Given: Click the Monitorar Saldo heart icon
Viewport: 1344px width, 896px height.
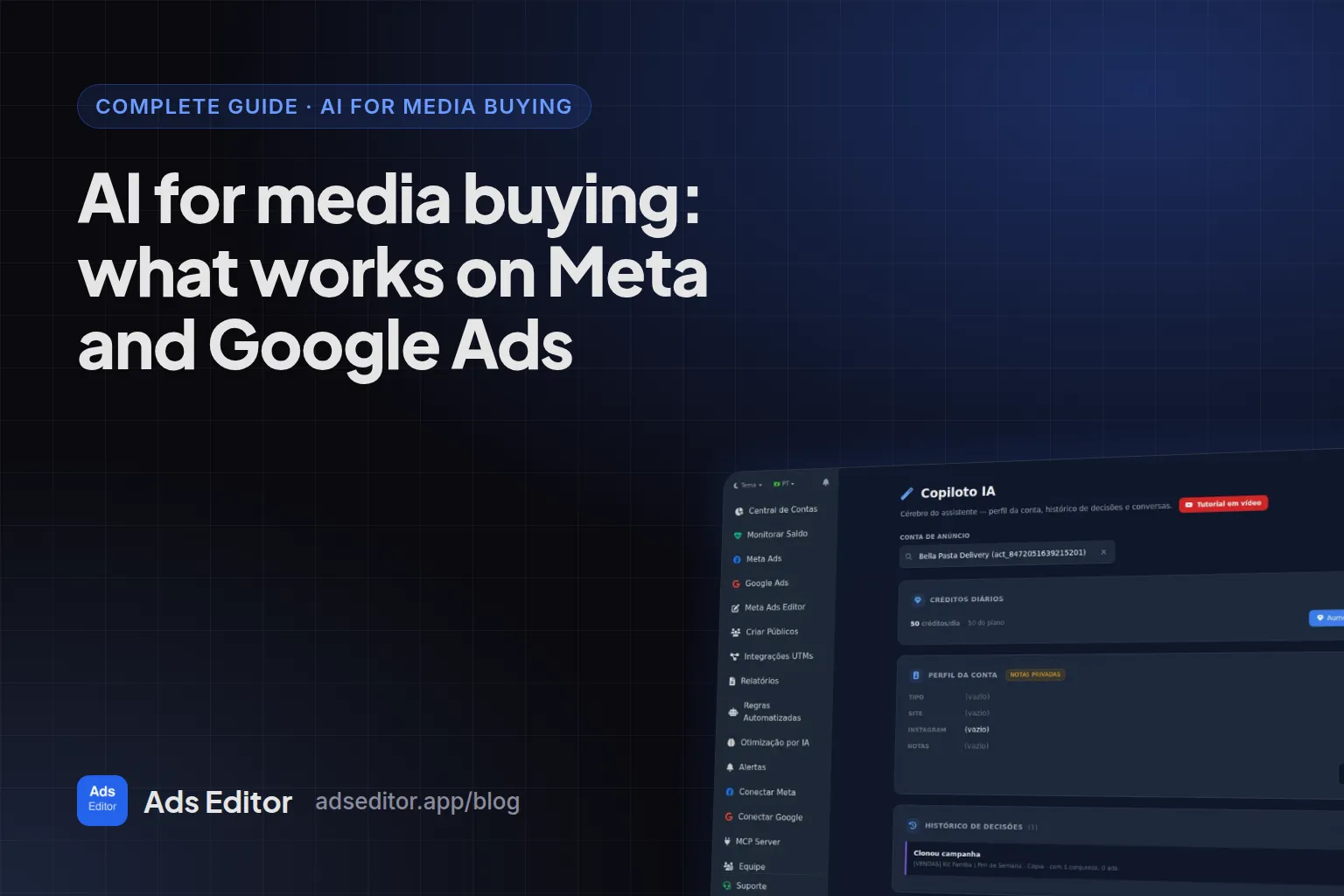Looking at the screenshot, I should pyautogui.click(x=738, y=535).
